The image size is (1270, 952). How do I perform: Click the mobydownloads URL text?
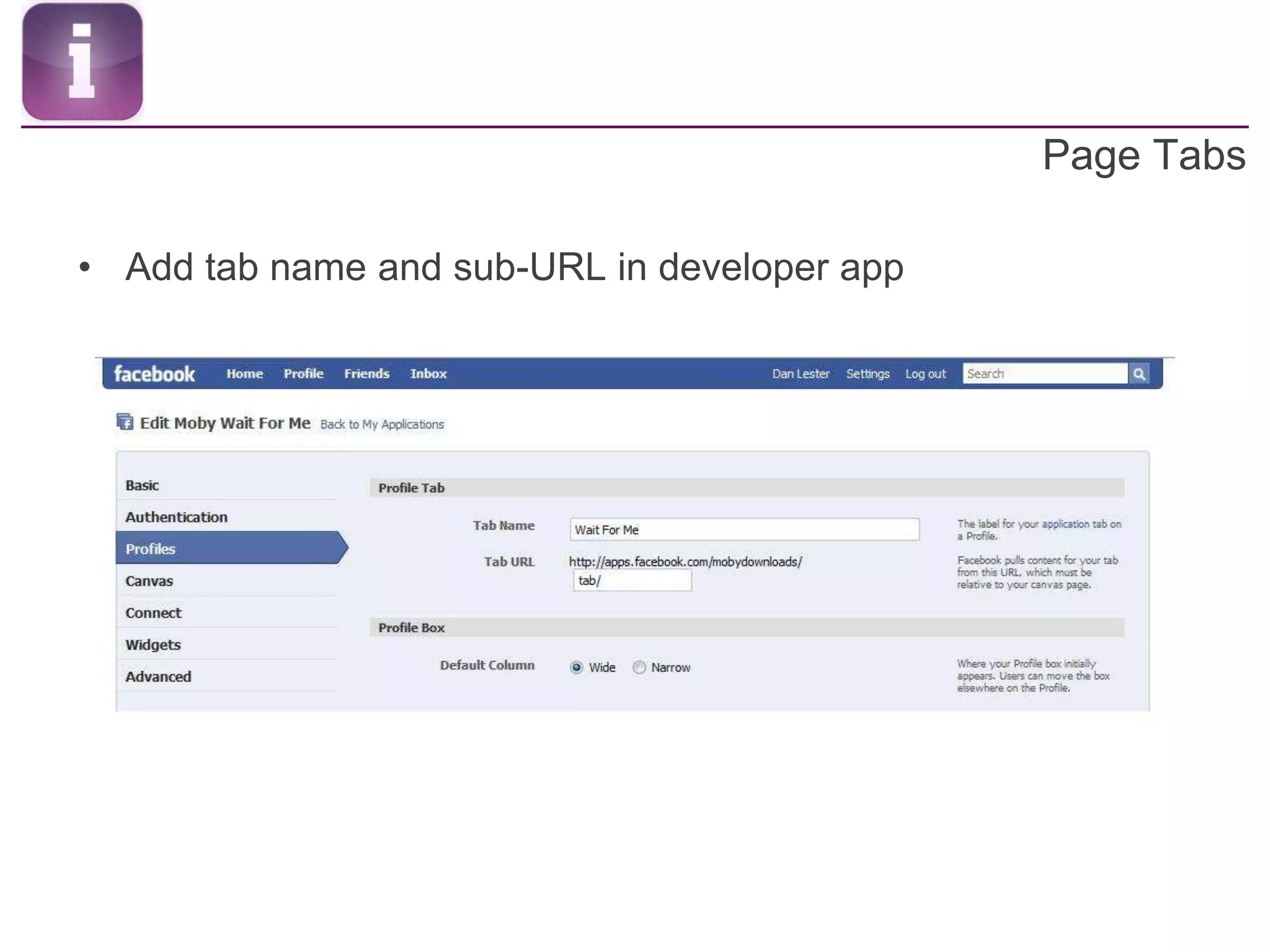[x=685, y=562]
